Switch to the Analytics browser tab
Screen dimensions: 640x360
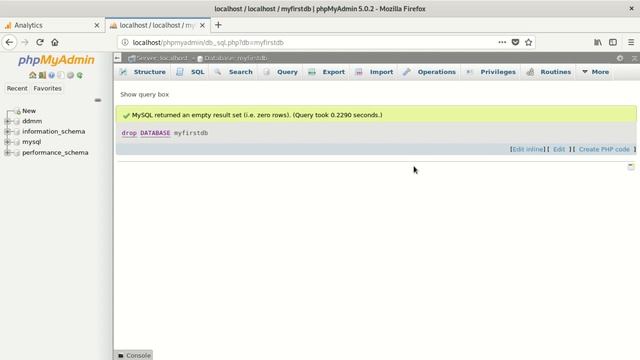[51, 25]
